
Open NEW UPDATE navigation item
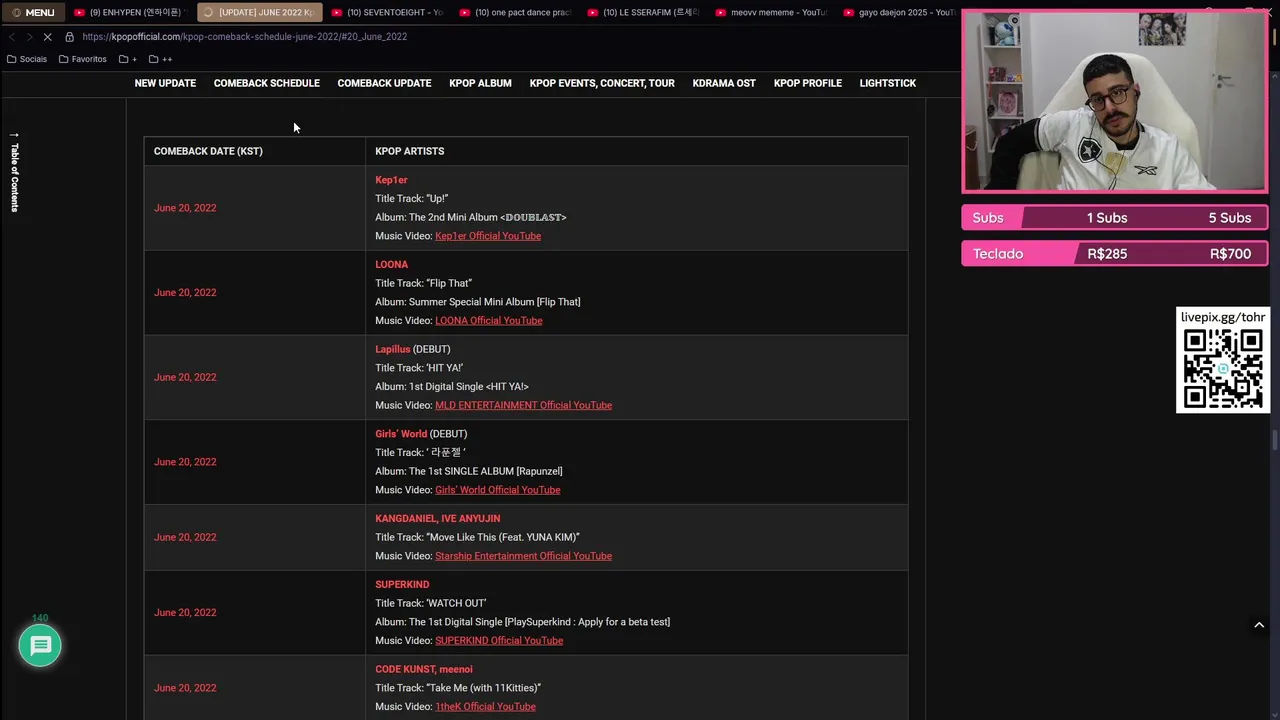click(x=165, y=83)
